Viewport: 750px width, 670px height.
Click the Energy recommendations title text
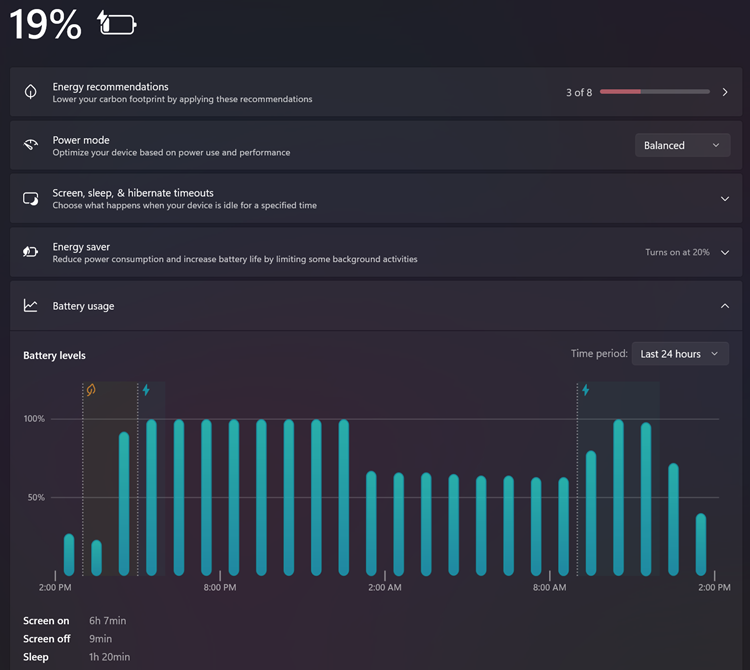(110, 87)
